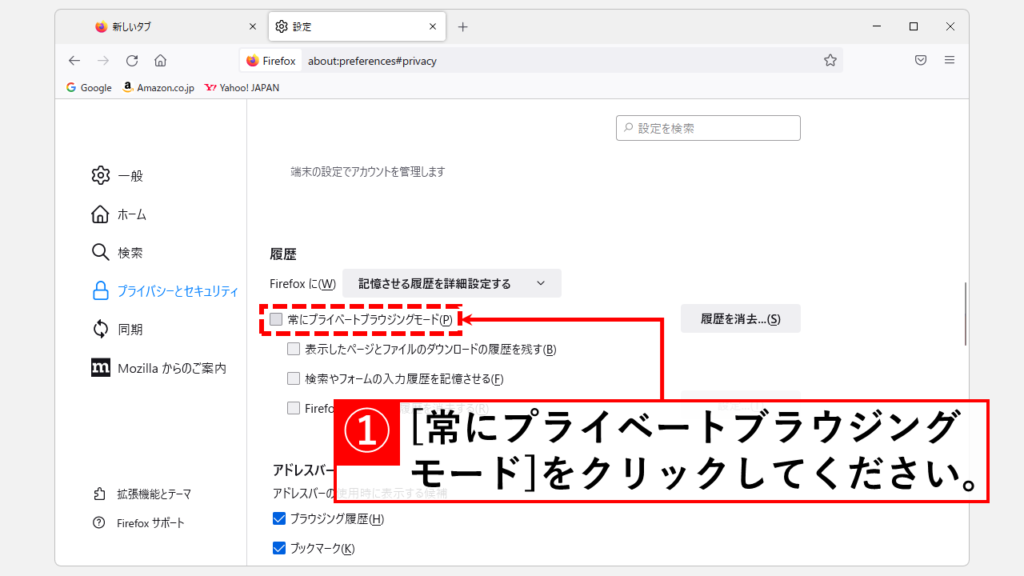Image resolution: width=1024 pixels, height=576 pixels.
Task: Open the 同期 settings category
Action: click(118, 329)
